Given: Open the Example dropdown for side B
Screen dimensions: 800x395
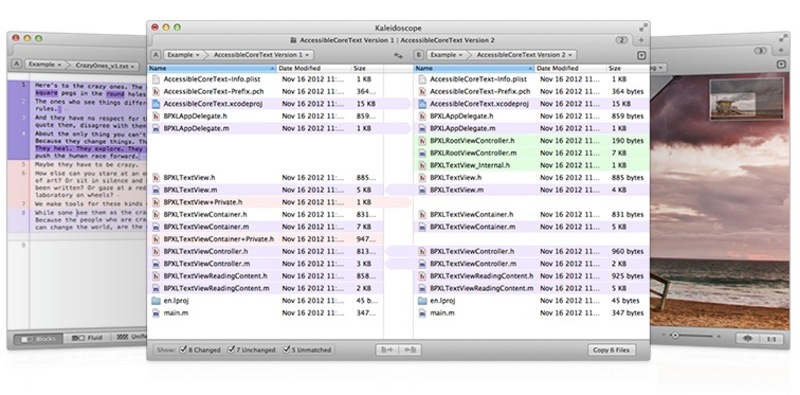Looking at the screenshot, I should click(445, 55).
